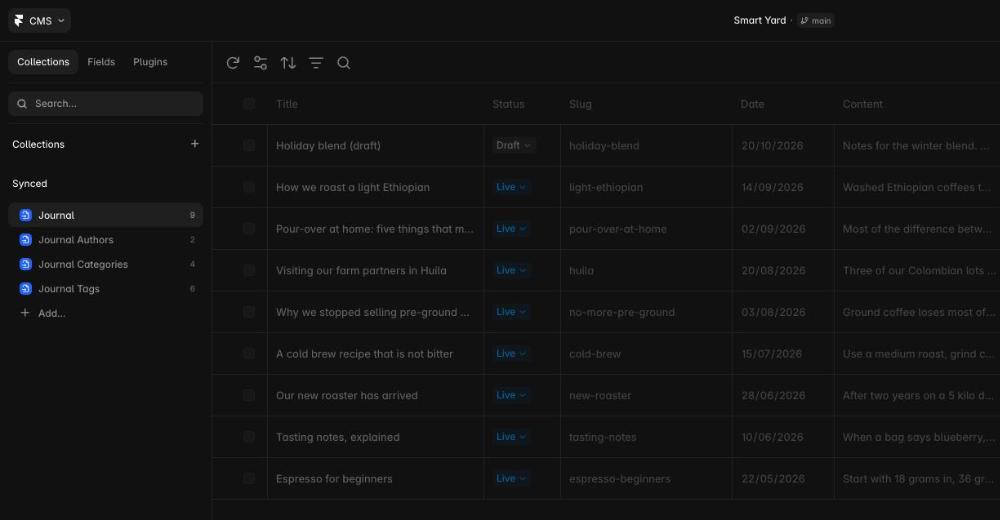Click the Date column header

click(753, 104)
